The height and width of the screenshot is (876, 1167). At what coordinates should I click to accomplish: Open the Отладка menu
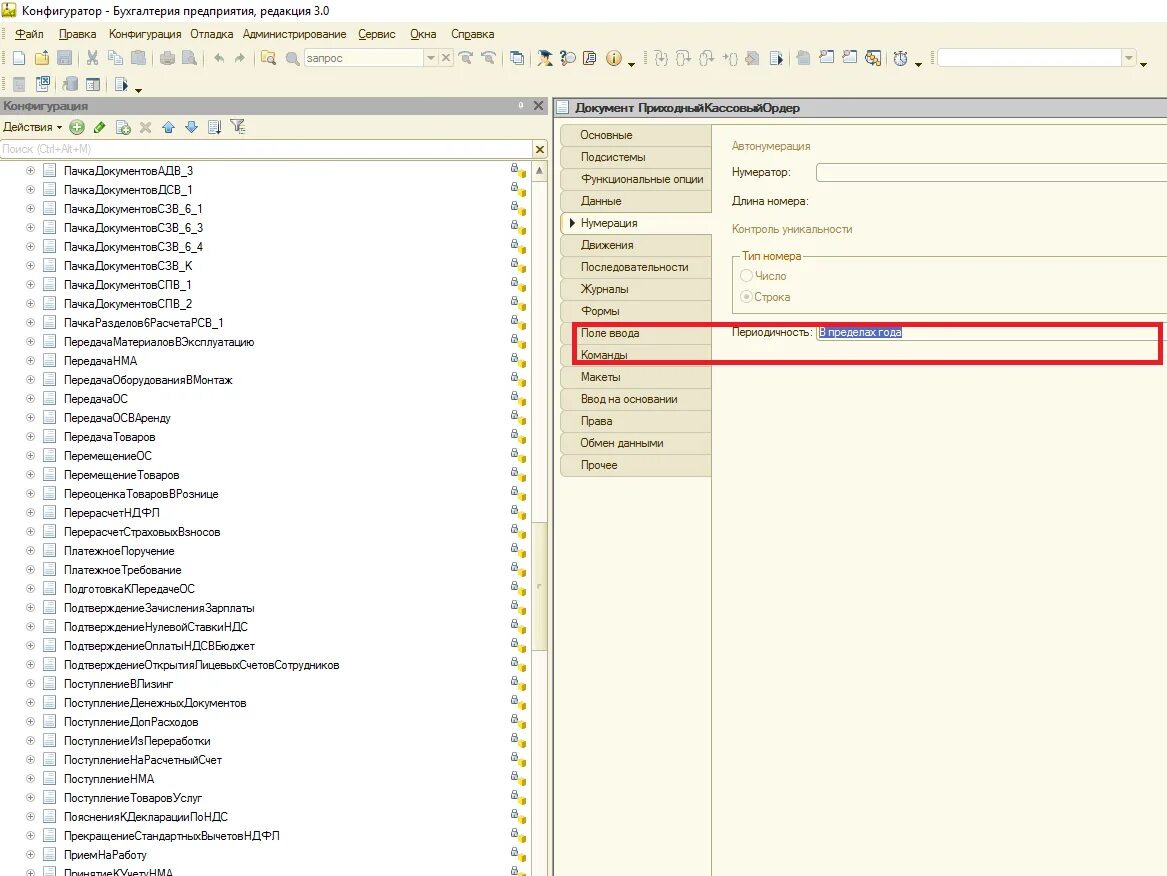pyautogui.click(x=211, y=34)
